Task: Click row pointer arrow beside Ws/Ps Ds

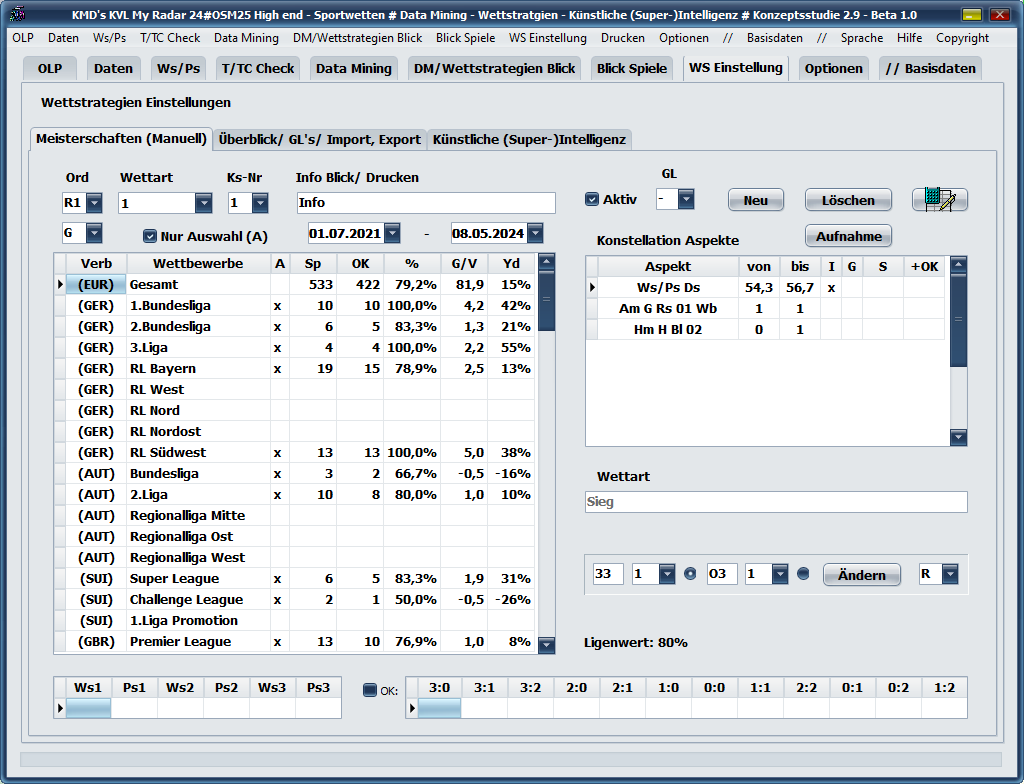Action: pos(591,288)
